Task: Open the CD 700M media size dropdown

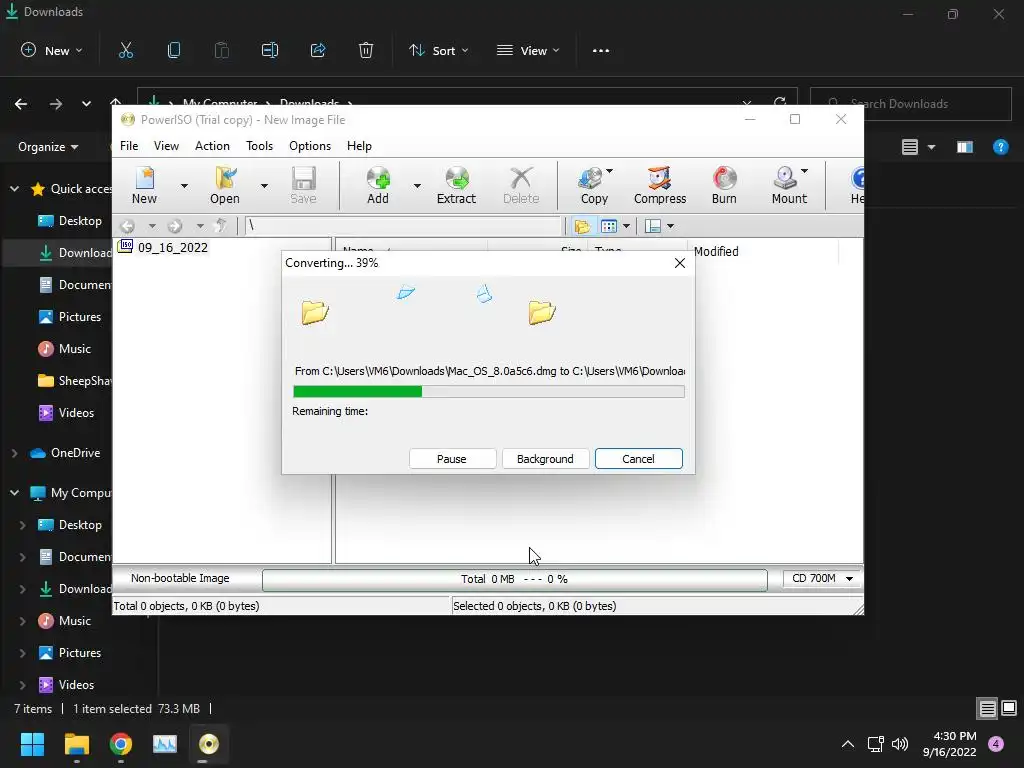Action: 822,579
